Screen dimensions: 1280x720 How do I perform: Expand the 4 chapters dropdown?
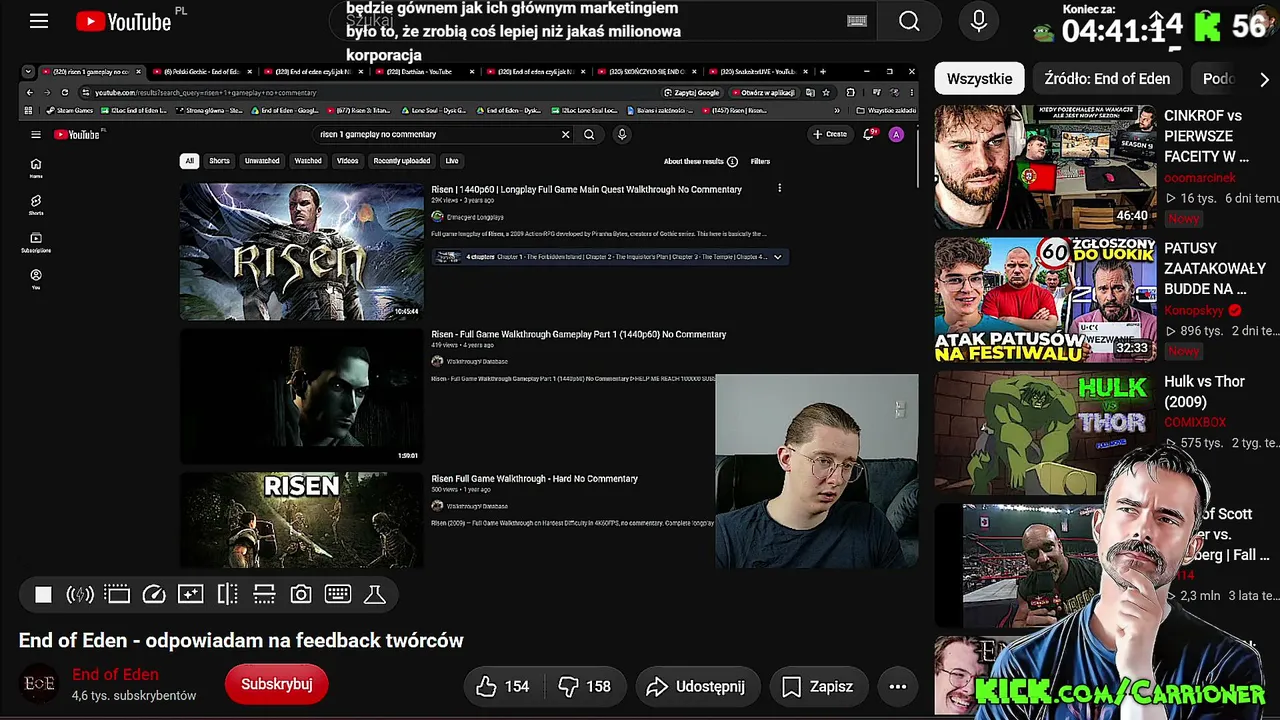coord(777,257)
